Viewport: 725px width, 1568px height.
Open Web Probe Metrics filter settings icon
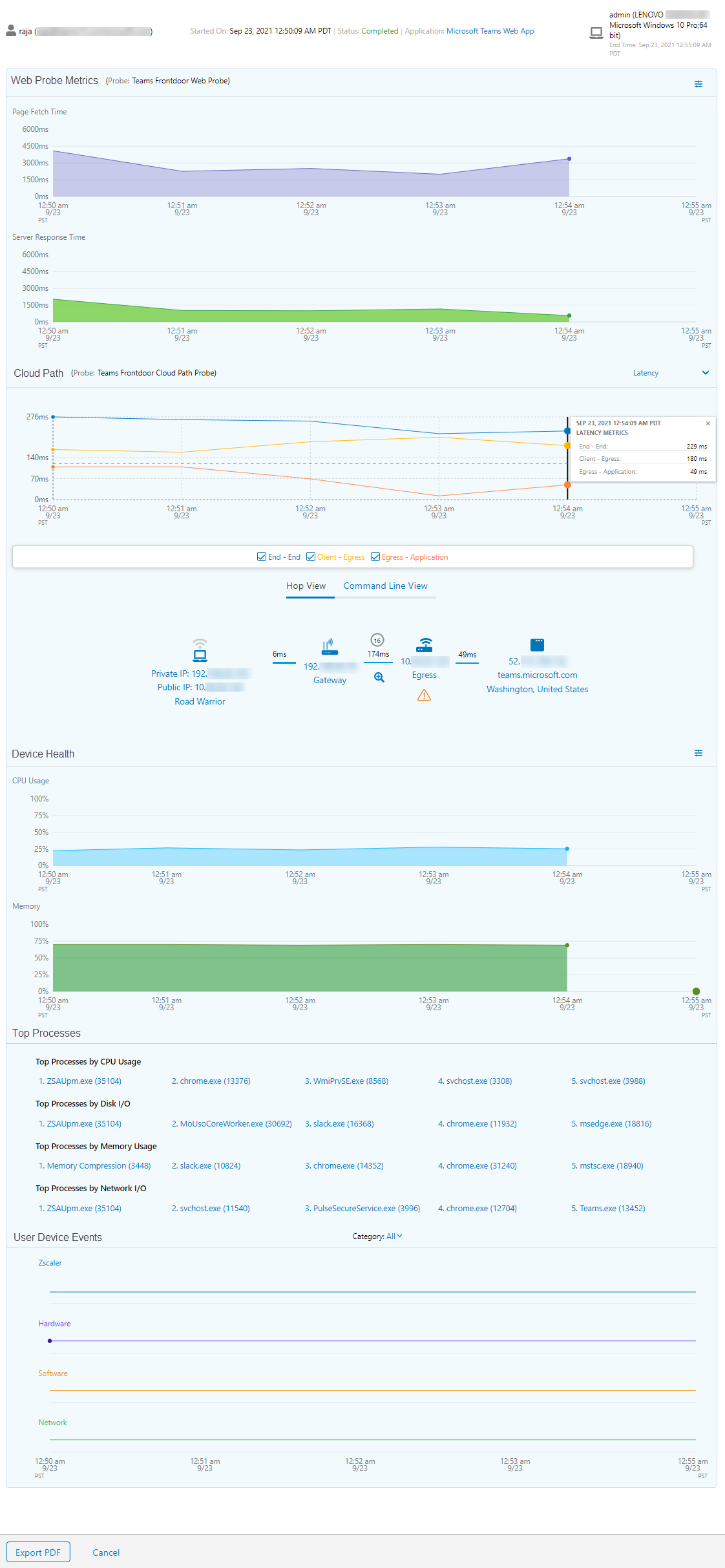pos(699,84)
